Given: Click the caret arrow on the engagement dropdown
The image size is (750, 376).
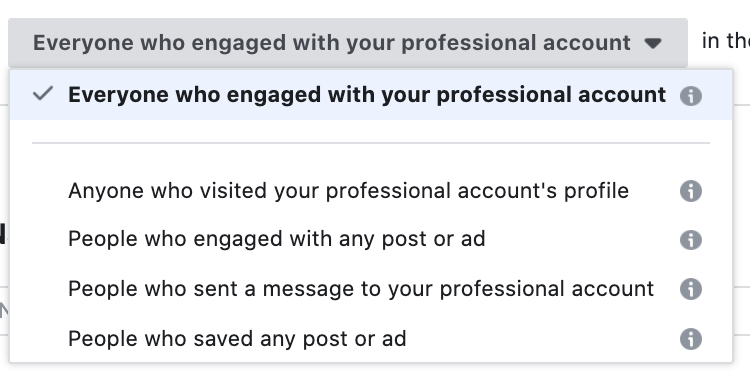Looking at the screenshot, I should [653, 44].
